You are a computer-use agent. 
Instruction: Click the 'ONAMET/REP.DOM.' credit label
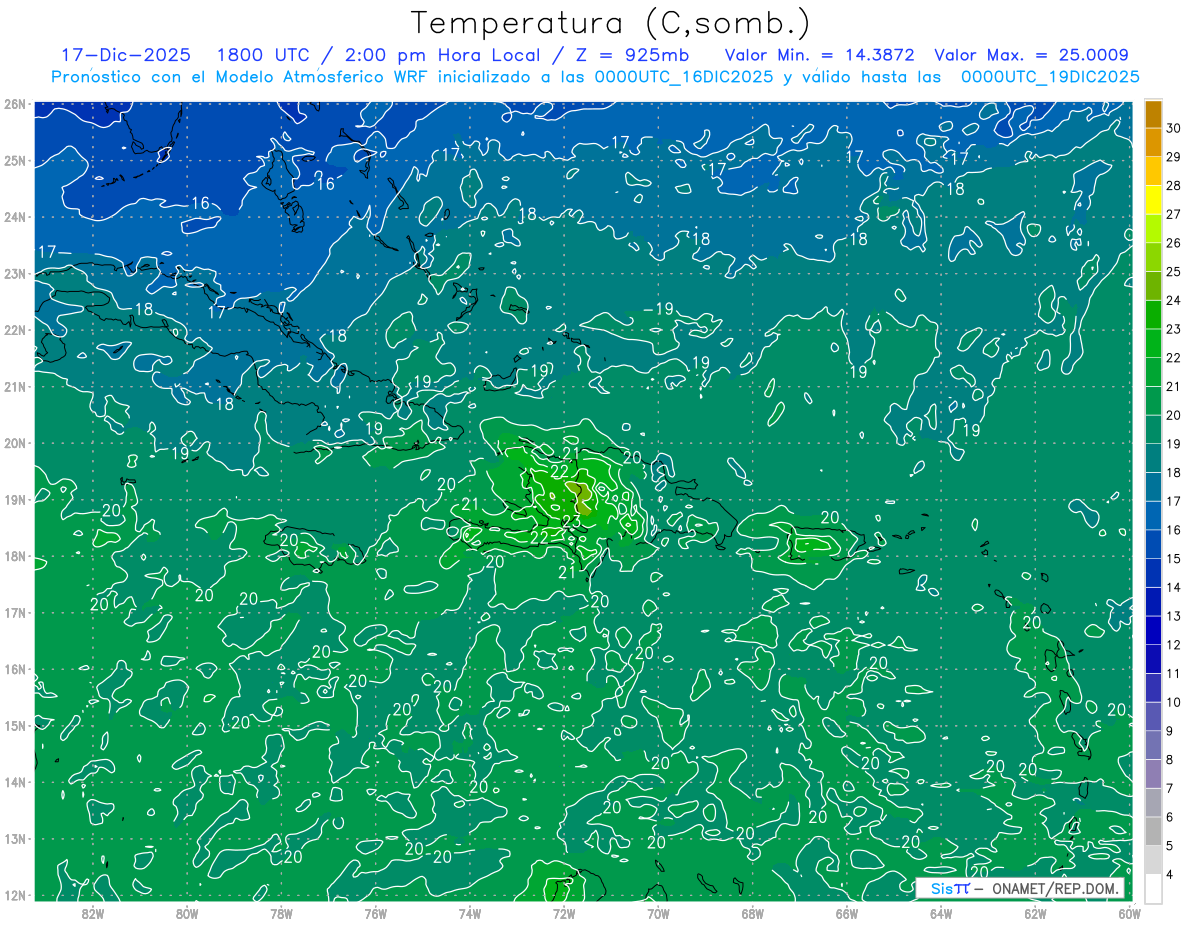click(x=1054, y=888)
